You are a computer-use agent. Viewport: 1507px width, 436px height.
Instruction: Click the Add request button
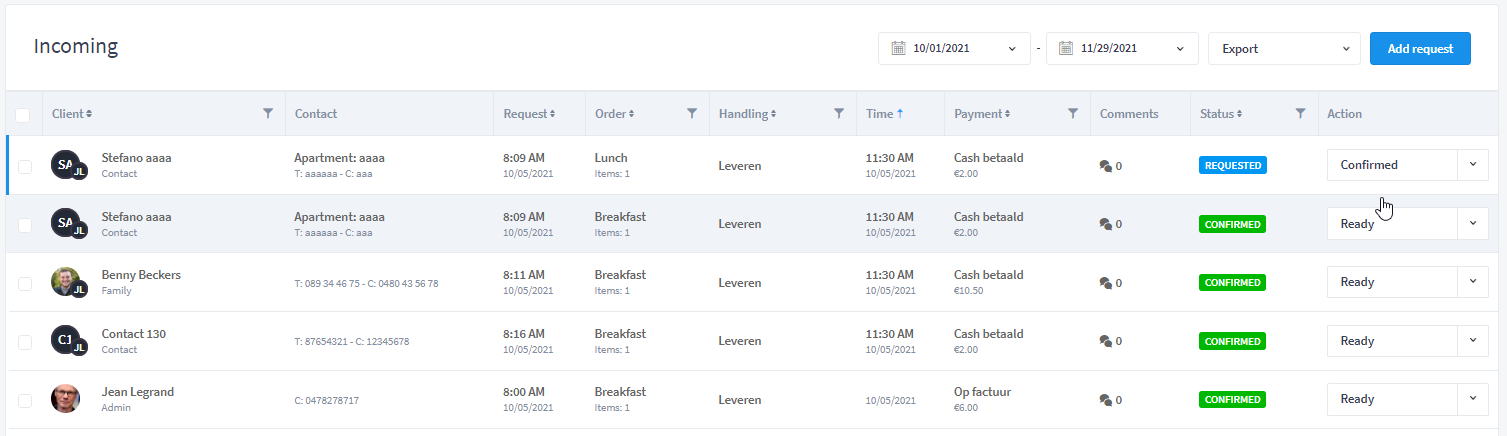pos(1420,48)
